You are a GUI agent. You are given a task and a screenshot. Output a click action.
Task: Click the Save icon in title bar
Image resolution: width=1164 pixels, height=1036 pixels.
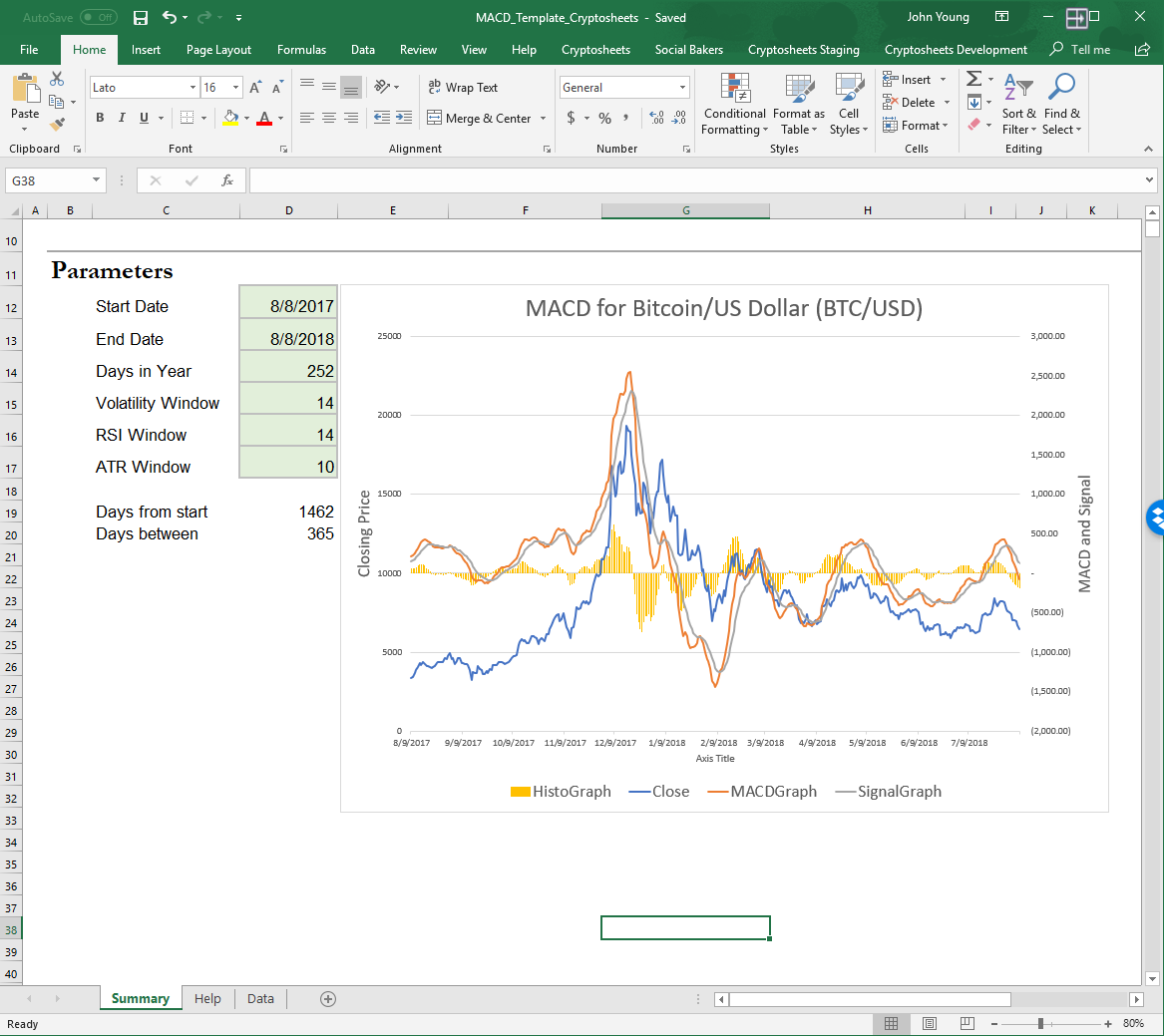pos(140,17)
